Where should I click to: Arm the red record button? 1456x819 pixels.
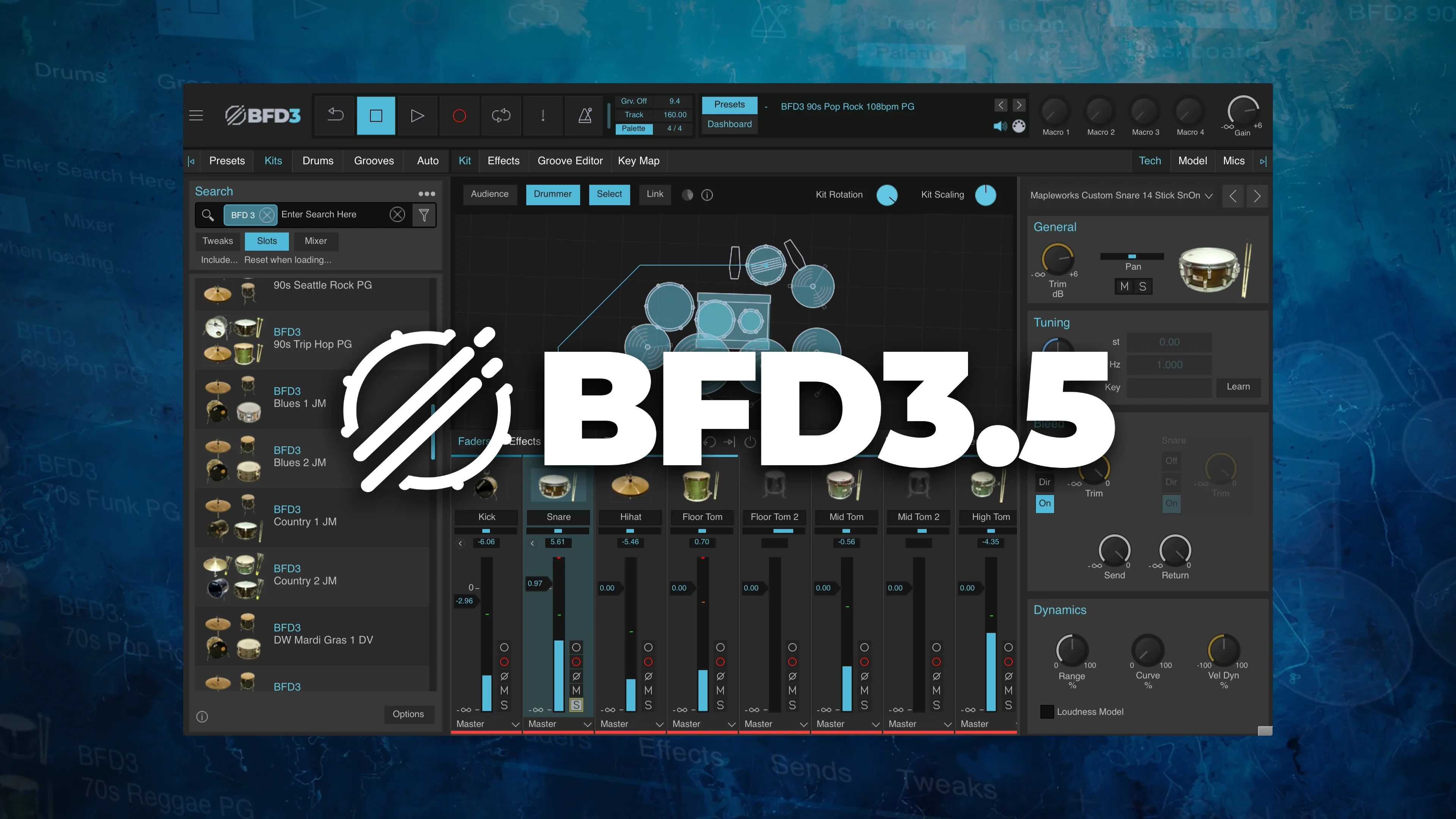click(x=459, y=115)
